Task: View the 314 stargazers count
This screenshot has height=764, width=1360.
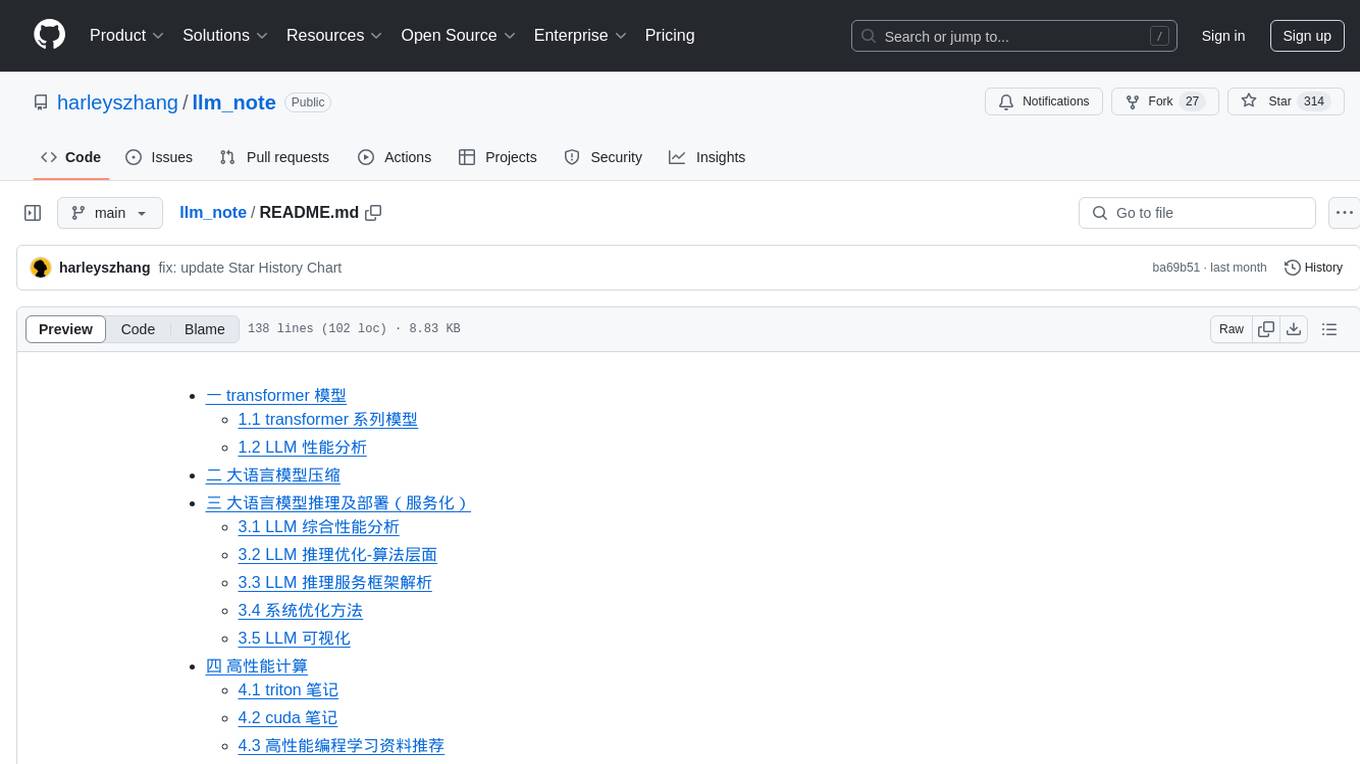Action: click(x=1313, y=102)
